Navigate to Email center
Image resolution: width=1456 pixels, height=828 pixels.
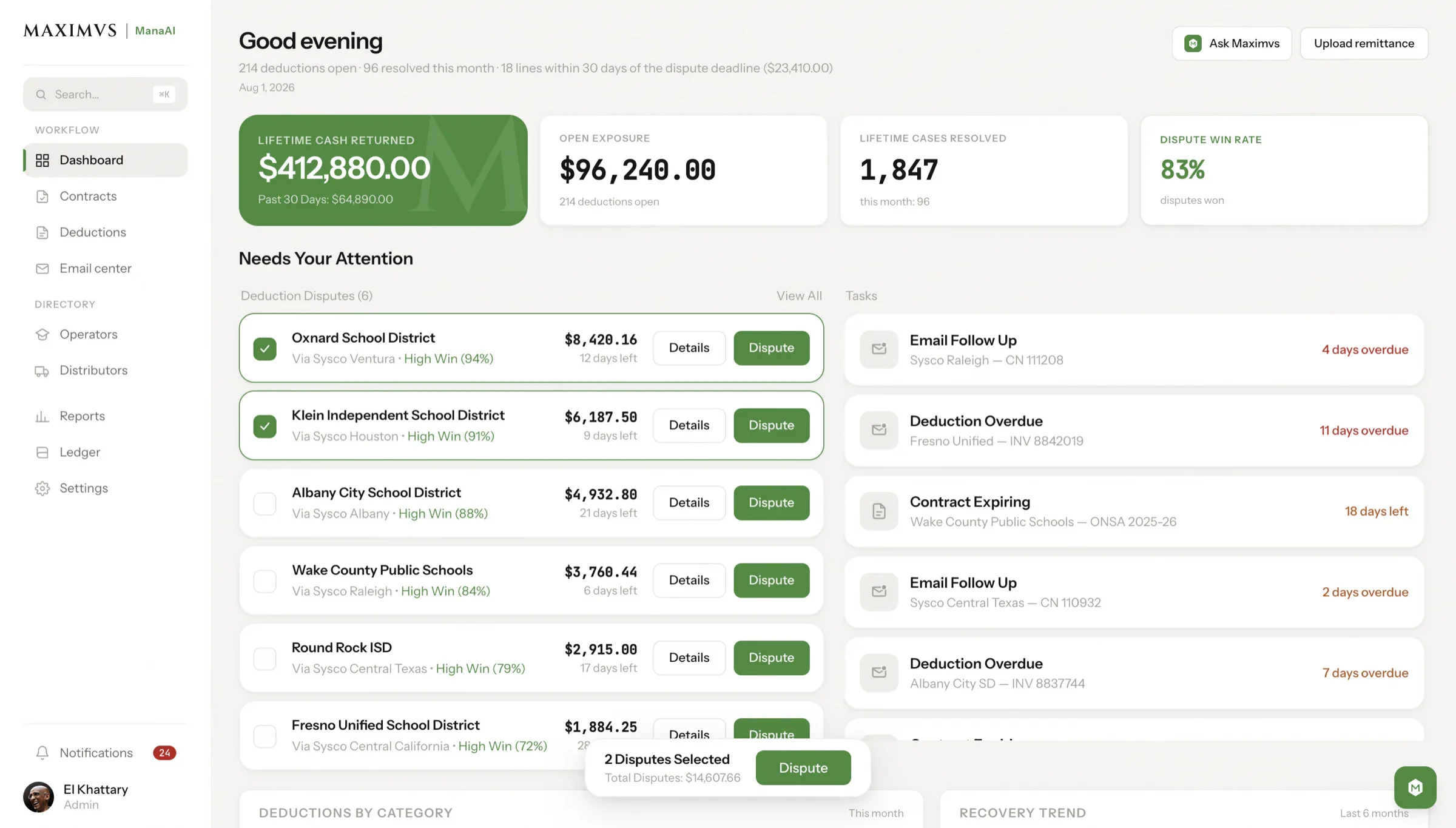[106, 268]
